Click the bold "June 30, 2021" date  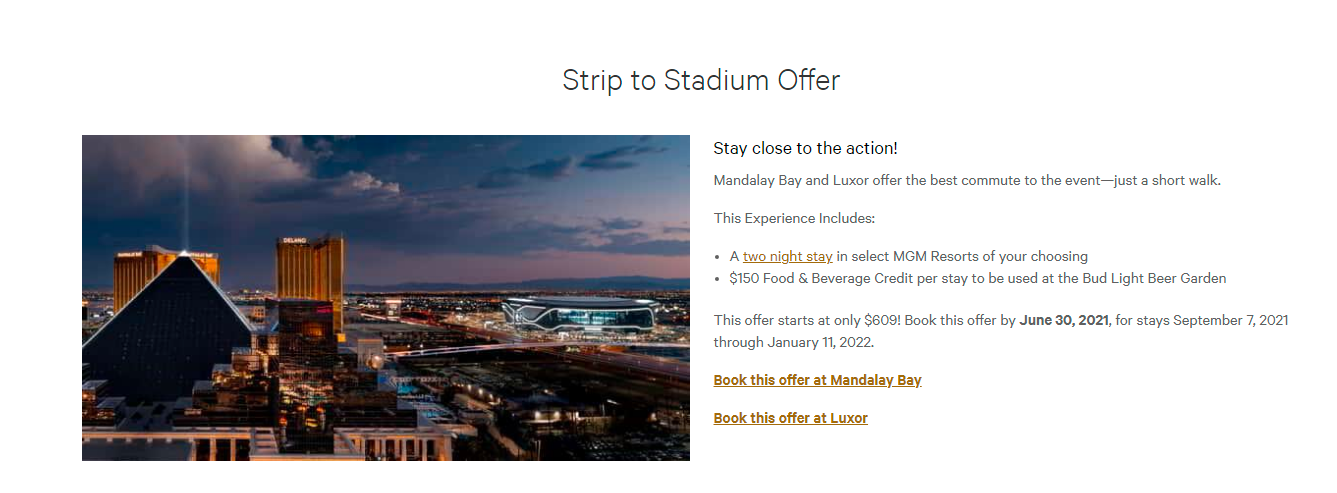click(1064, 321)
